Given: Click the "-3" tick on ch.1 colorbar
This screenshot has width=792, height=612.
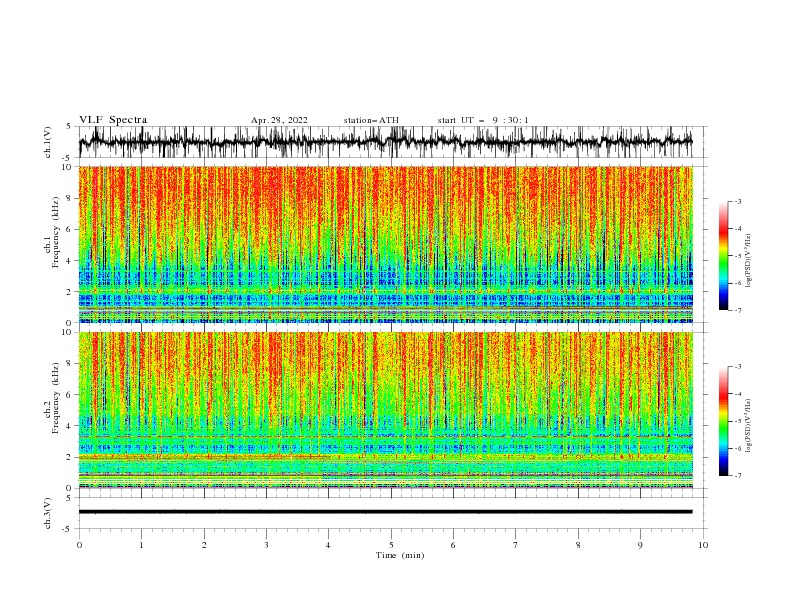Looking at the screenshot, I should (x=737, y=201).
